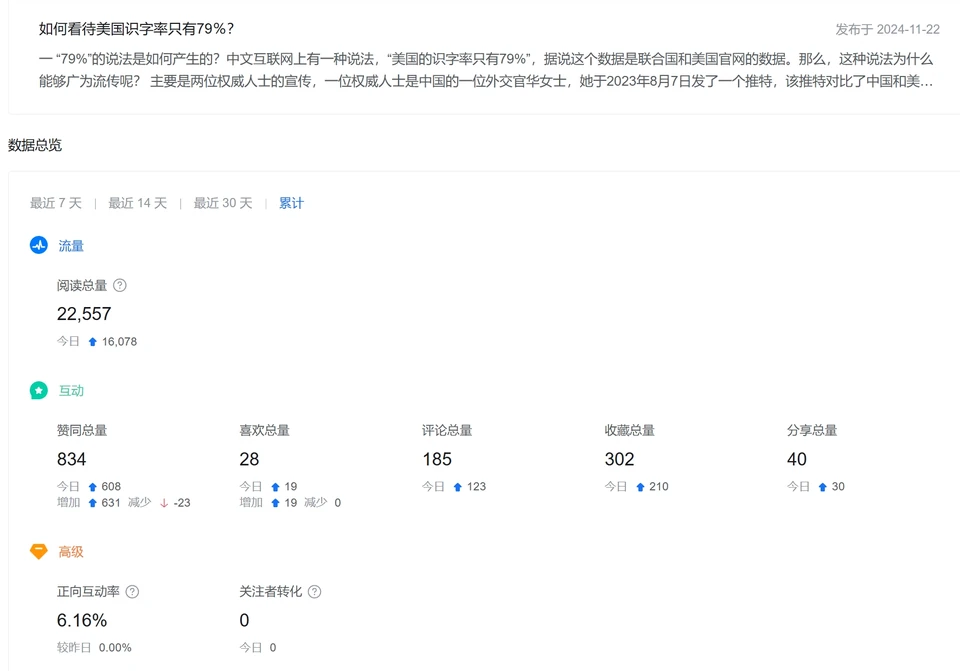Image resolution: width=960 pixels, height=671 pixels.
Task: Click the shares total 40
Action: point(797,459)
